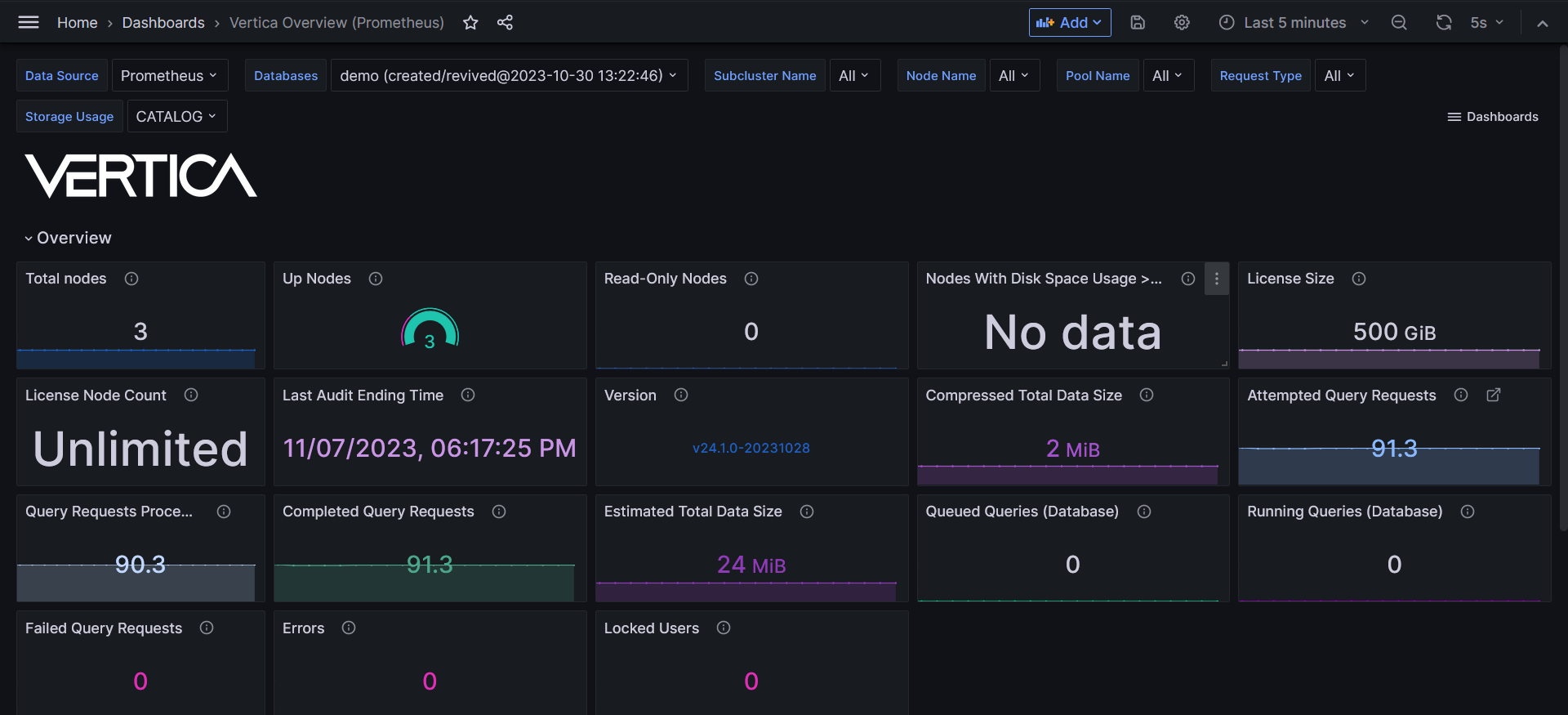Open the Prometheus data source dropdown
1568x715 pixels.
click(x=169, y=75)
